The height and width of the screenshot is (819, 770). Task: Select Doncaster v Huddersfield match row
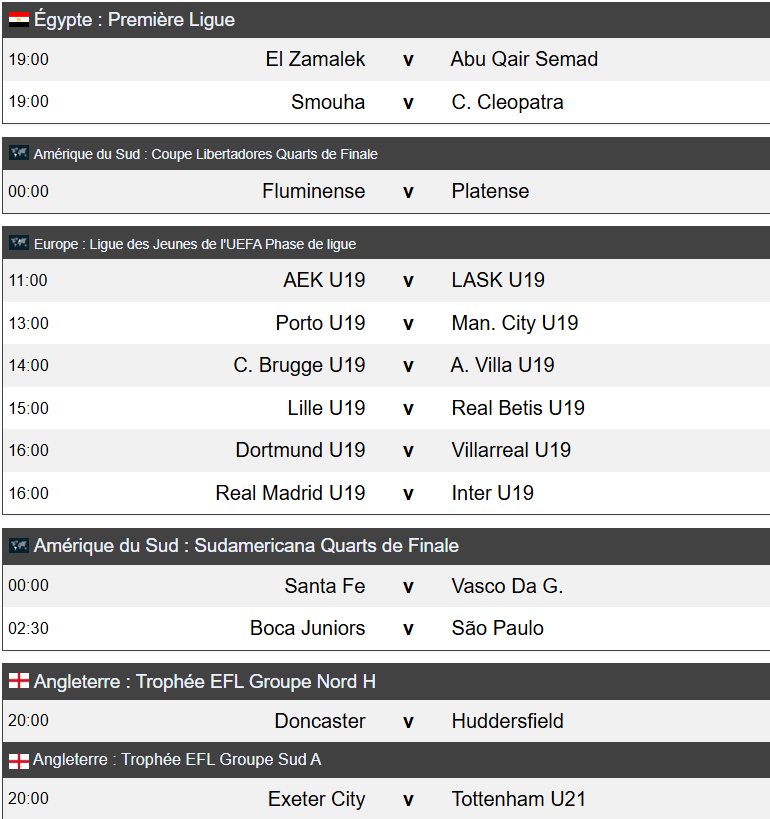[386, 721]
